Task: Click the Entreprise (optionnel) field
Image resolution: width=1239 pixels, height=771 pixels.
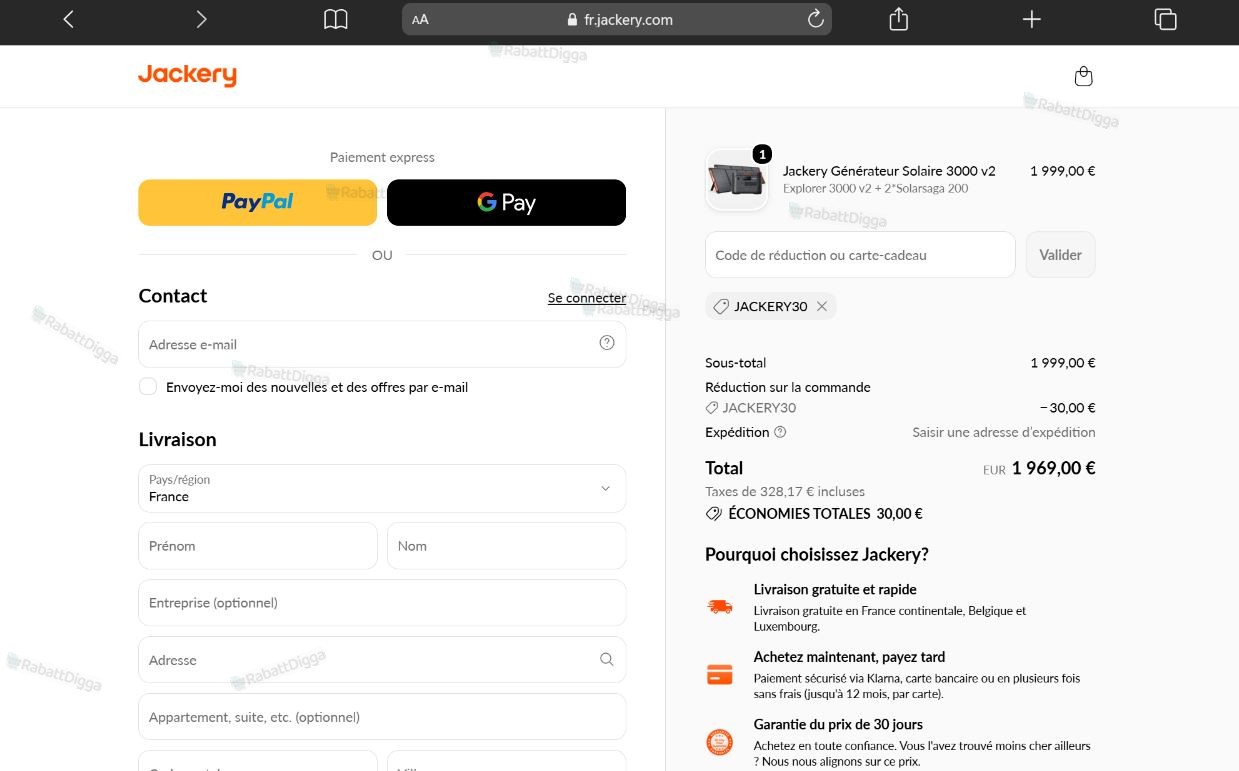Action: pyautogui.click(x=382, y=603)
